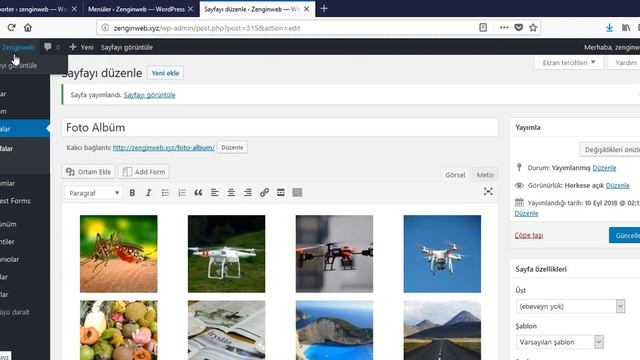Toggle italic formatting in editor toolbar
Image resolution: width=640 pixels, height=360 pixels.
point(149,193)
